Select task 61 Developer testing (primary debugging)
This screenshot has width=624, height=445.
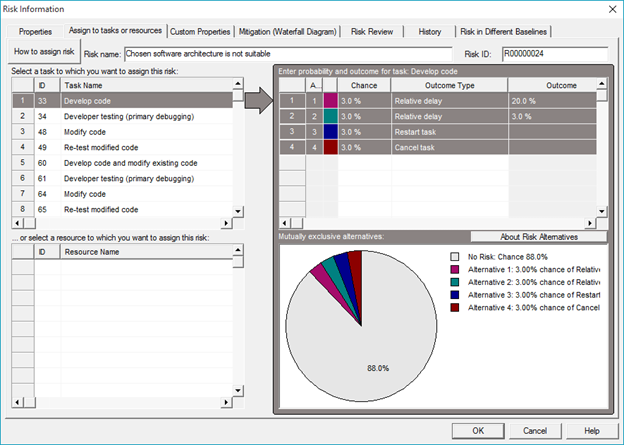pos(123,178)
